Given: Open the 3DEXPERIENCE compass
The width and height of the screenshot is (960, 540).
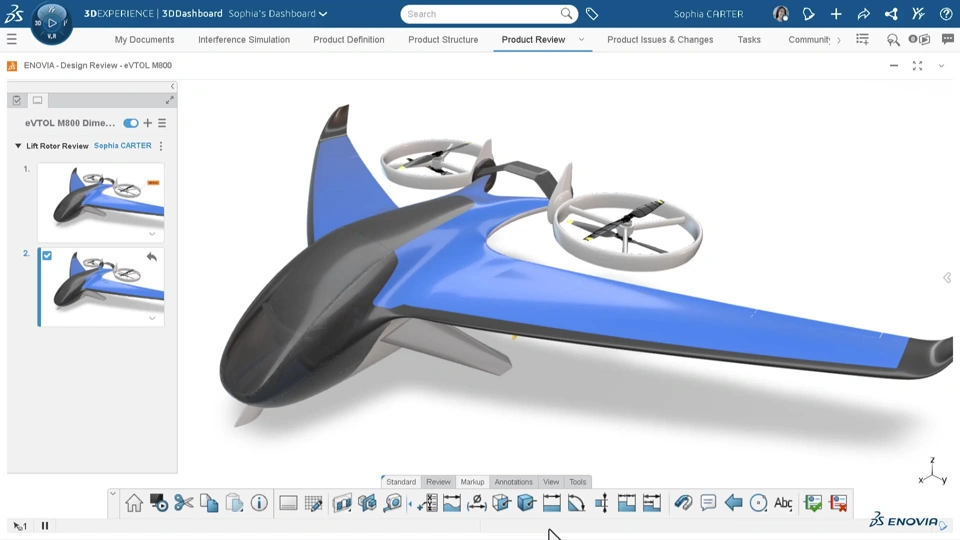Looking at the screenshot, I should (51, 23).
